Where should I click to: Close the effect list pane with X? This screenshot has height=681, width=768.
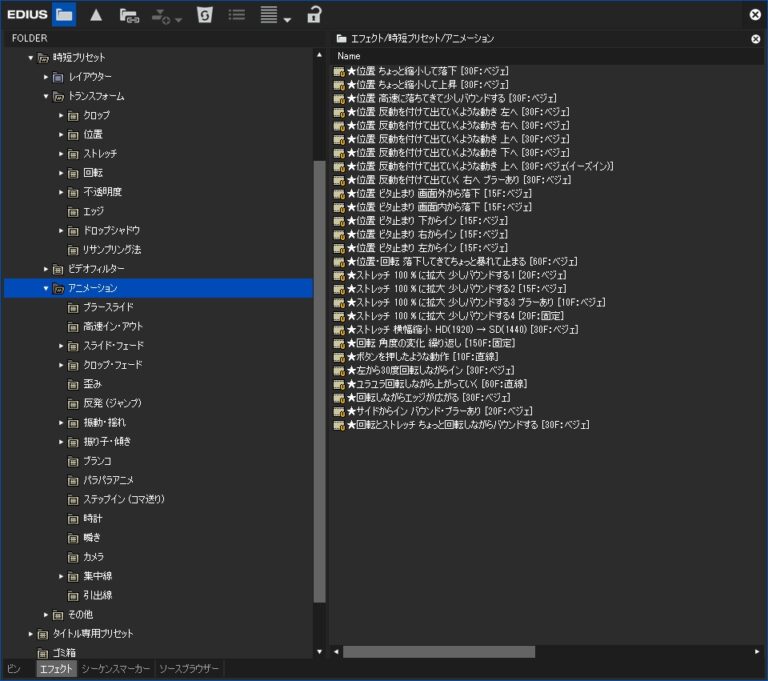[x=756, y=39]
